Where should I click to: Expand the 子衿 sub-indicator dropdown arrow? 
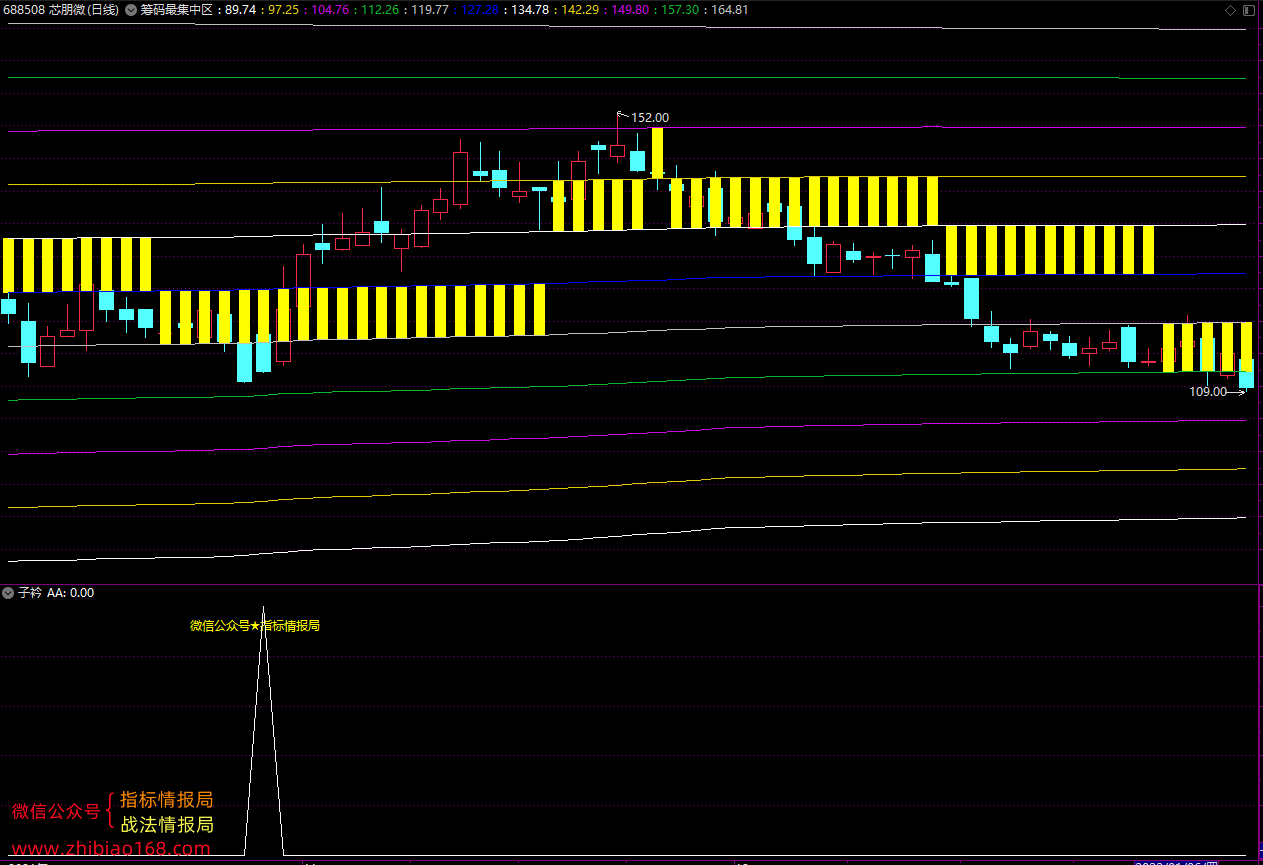tap(8, 593)
